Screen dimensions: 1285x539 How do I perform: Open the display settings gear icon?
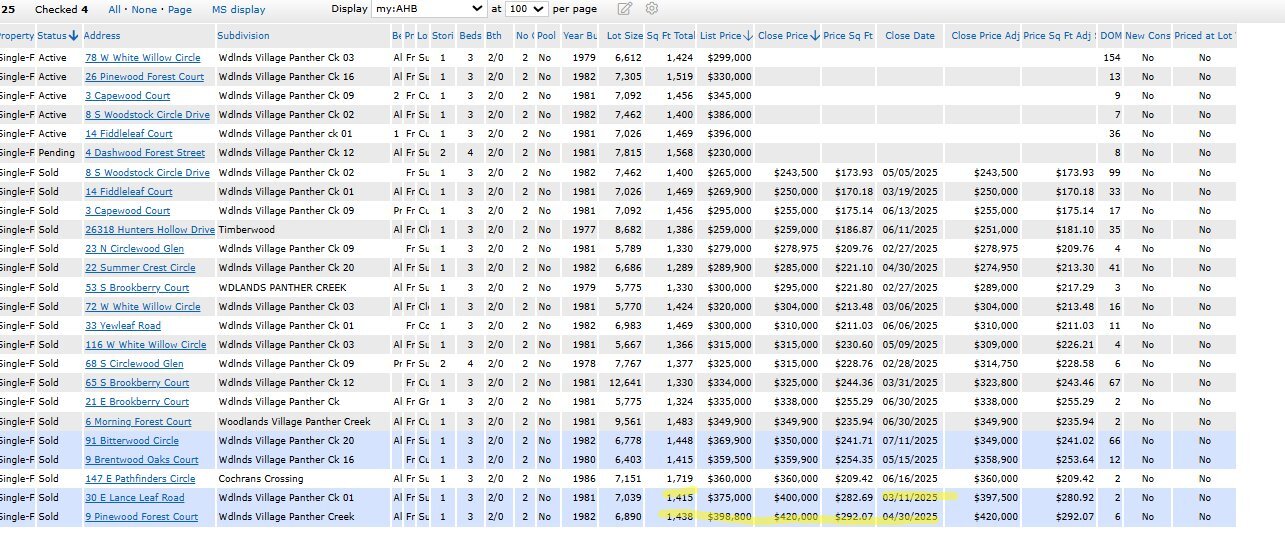click(652, 9)
